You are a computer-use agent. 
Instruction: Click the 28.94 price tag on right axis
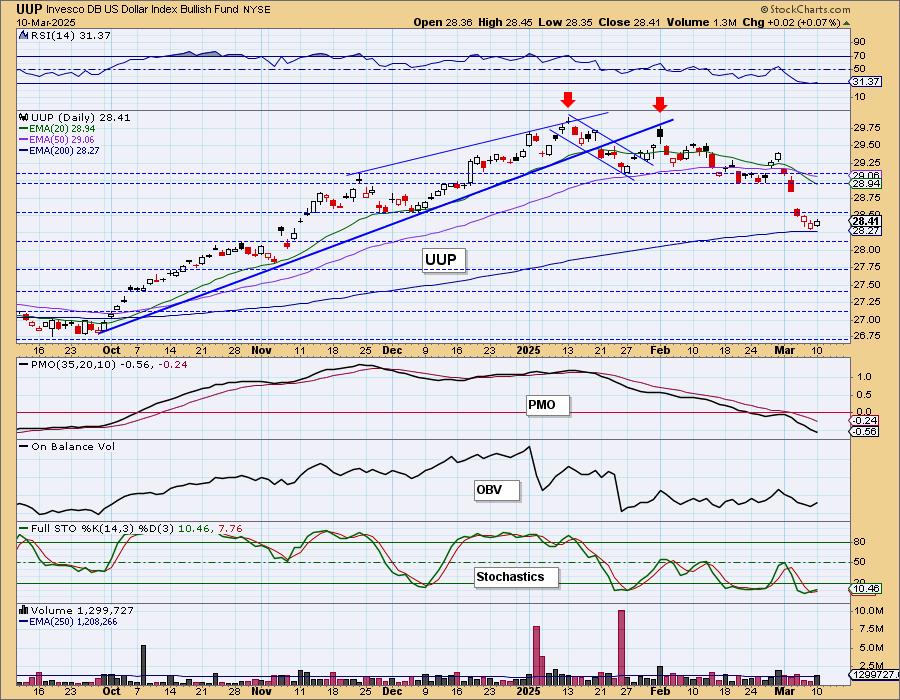866,184
